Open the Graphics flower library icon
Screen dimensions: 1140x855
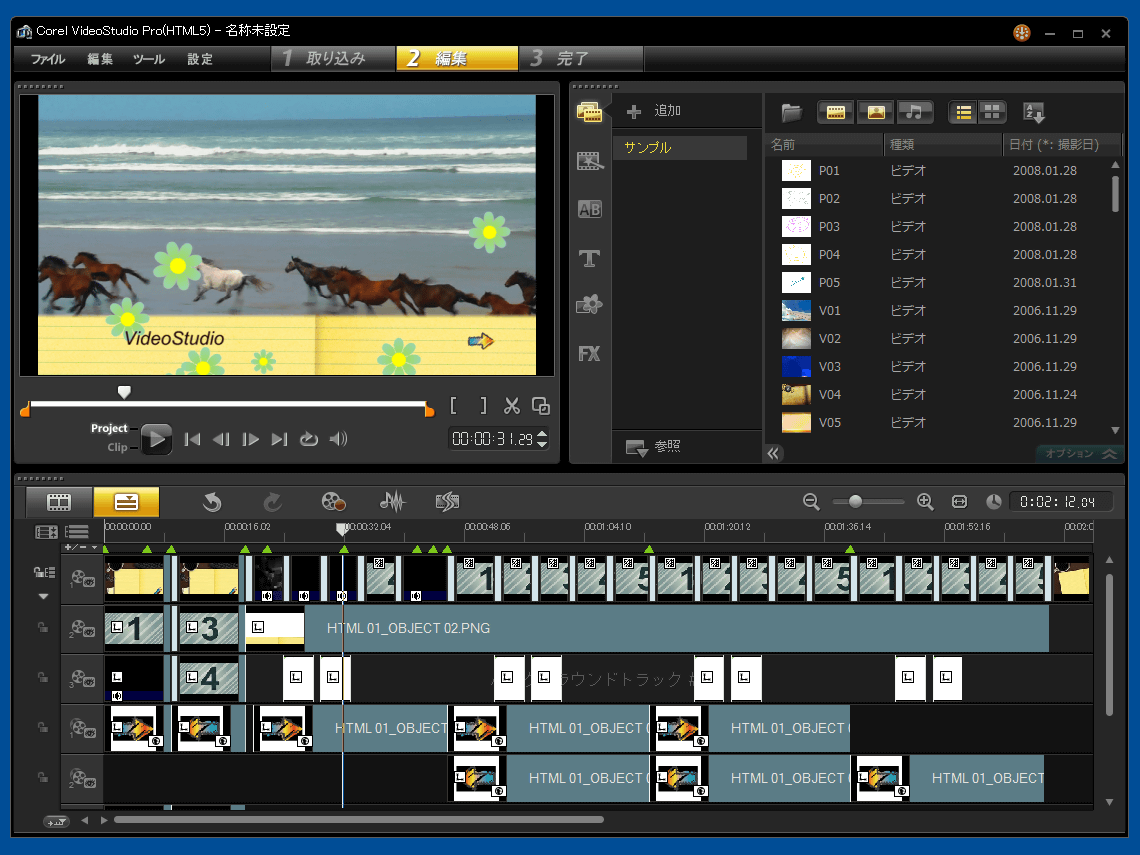[x=589, y=305]
